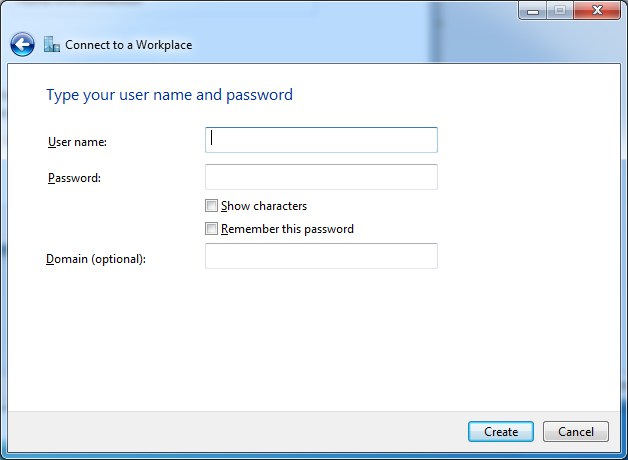This screenshot has width=628, height=460.
Task: Enable the Show characters checkbox
Action: 211,206
